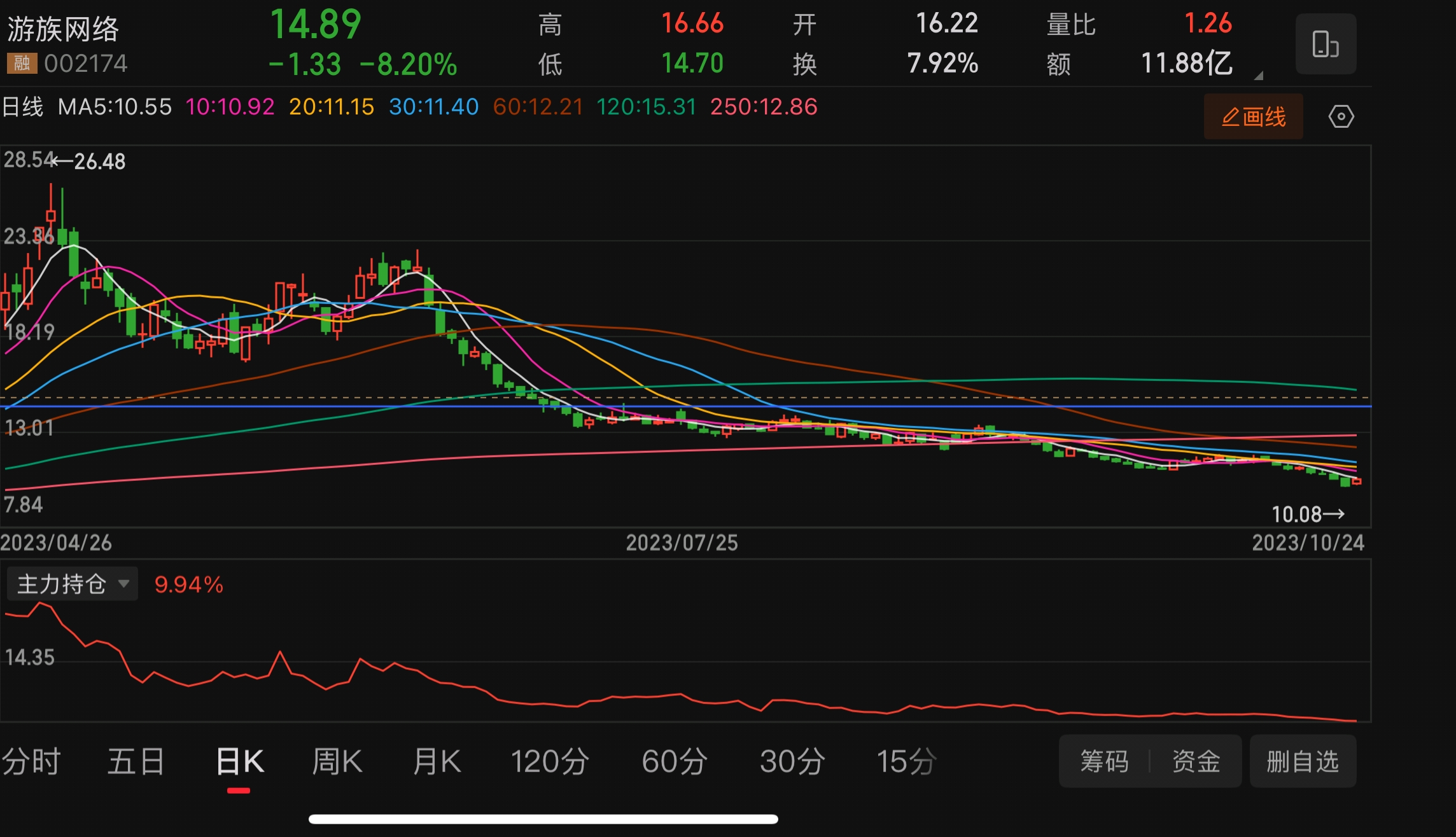Tap the MA120 value 120:15.31
The image size is (1456, 837).
click(x=646, y=107)
